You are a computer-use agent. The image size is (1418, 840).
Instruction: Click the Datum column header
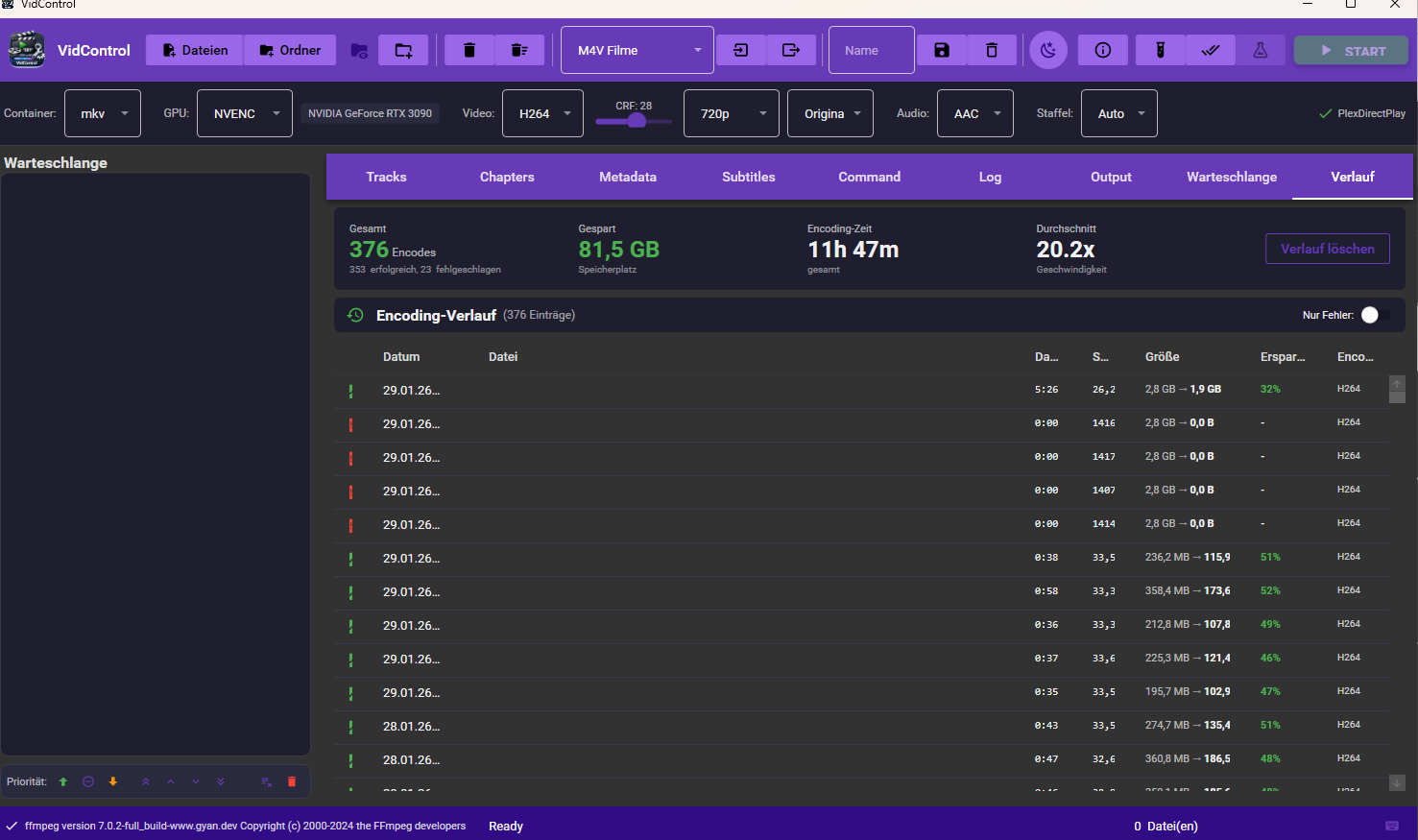pyautogui.click(x=401, y=357)
